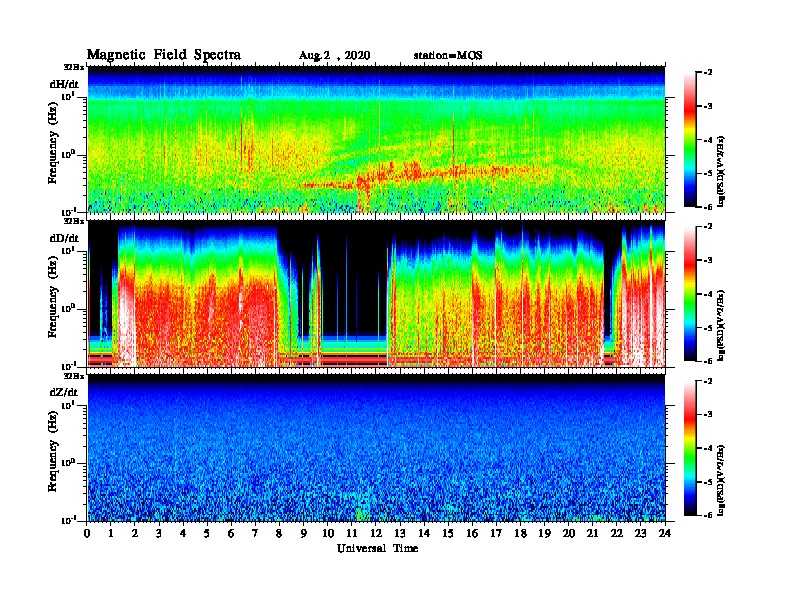
Task: Click the dD/dt panel label
Action: 64,238
